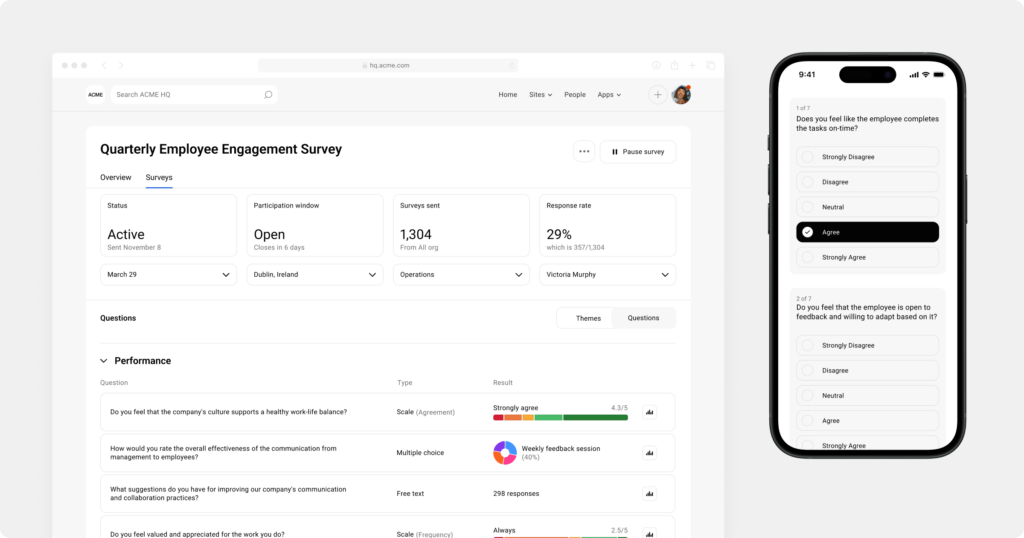Open the March 29 date dropdown
The image size is (1024, 538).
click(168, 275)
